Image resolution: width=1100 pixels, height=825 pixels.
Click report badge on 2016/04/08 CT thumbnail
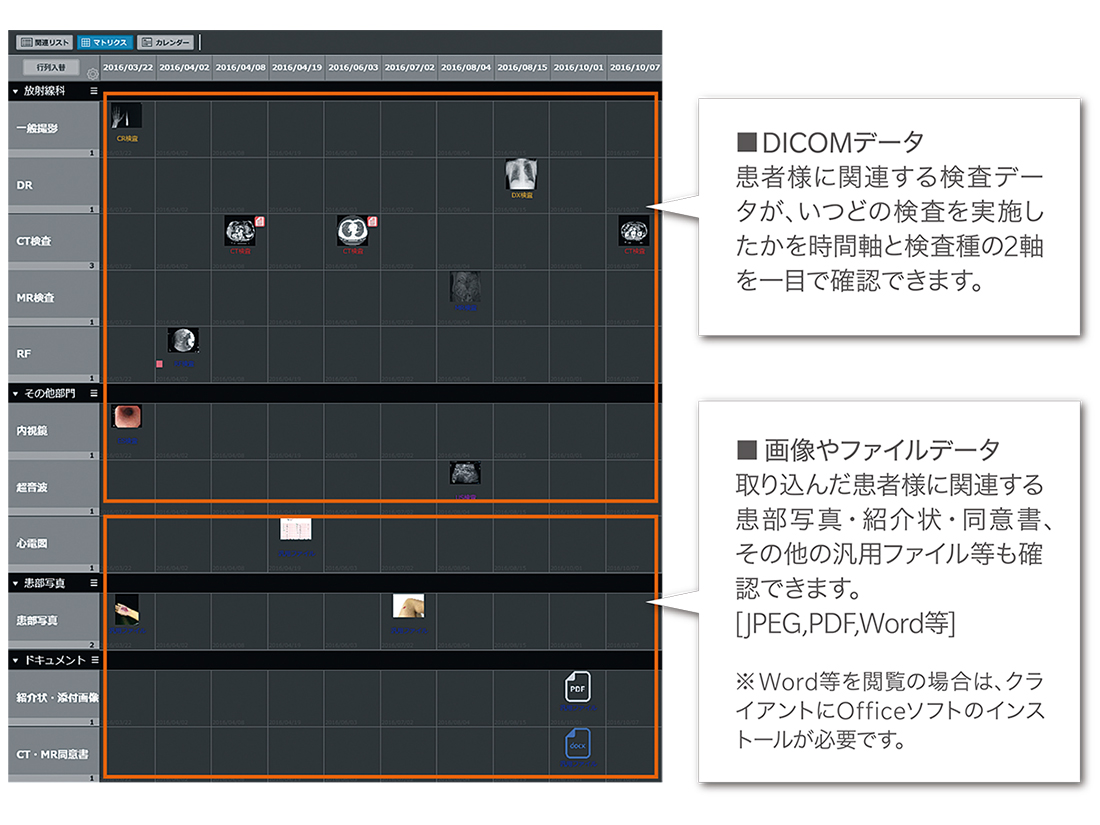[260, 221]
